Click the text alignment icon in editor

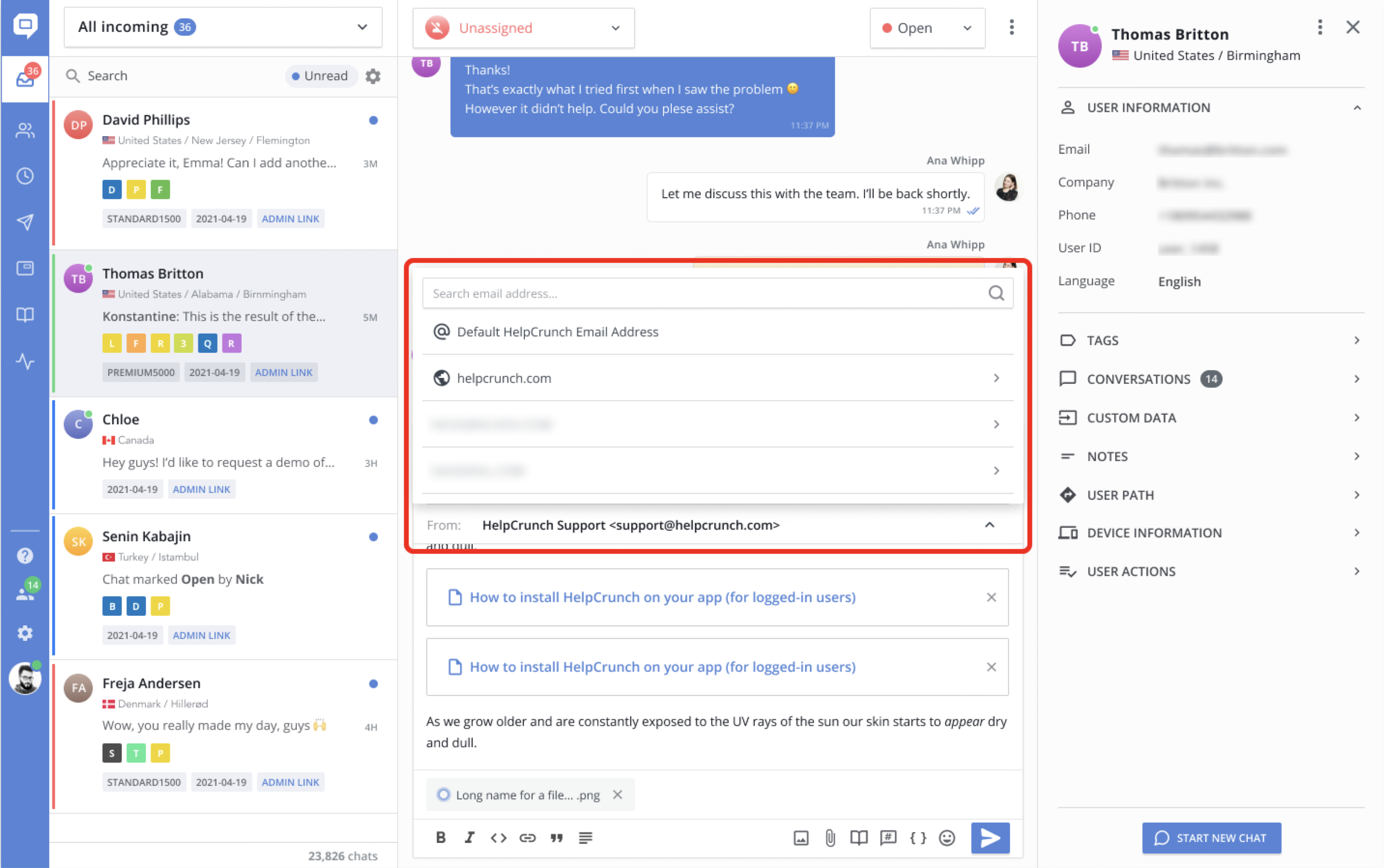(x=585, y=838)
